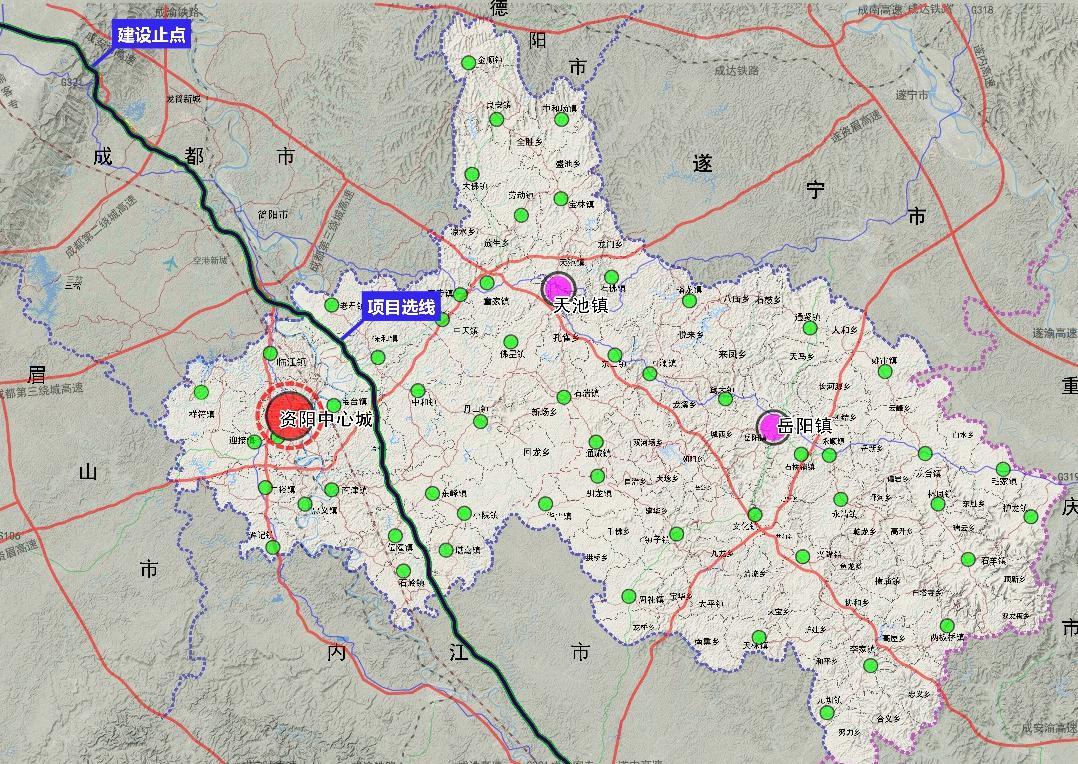
Task: Select the green marker beside 石岭镇
Action: coord(403,571)
